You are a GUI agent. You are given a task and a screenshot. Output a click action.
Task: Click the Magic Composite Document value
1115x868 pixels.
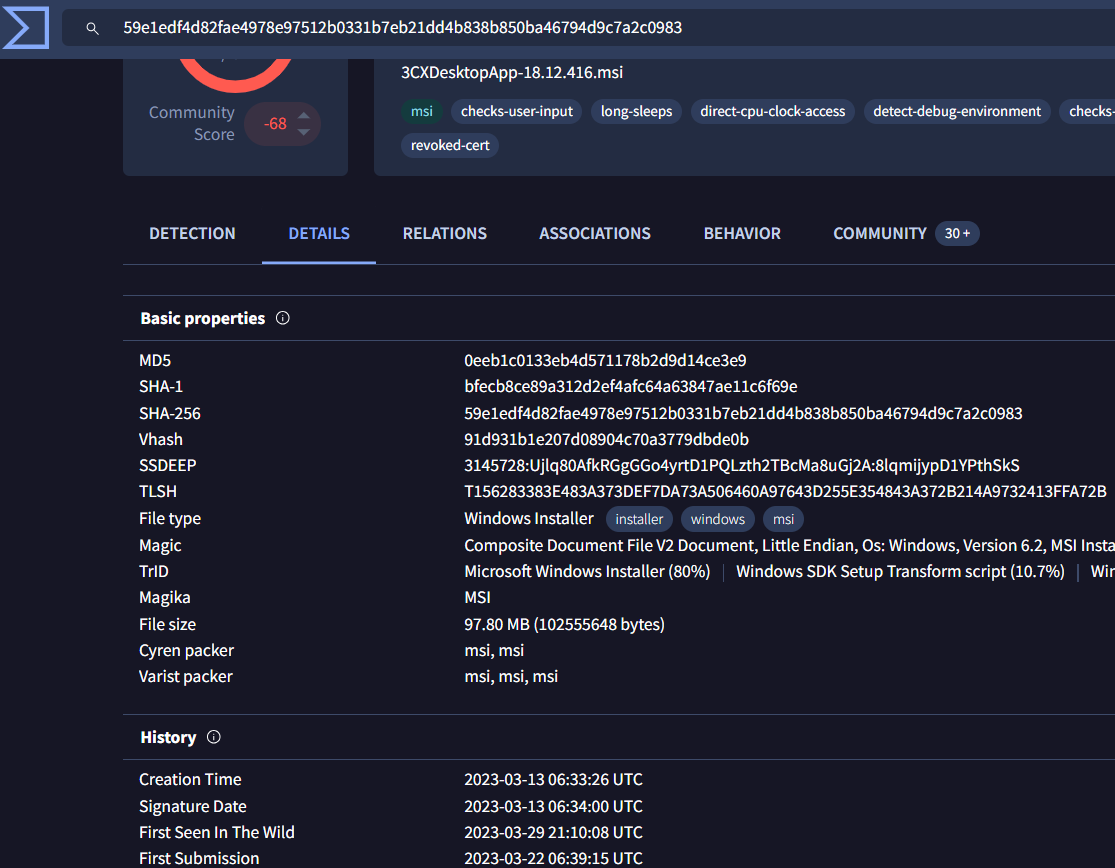[x=789, y=545]
